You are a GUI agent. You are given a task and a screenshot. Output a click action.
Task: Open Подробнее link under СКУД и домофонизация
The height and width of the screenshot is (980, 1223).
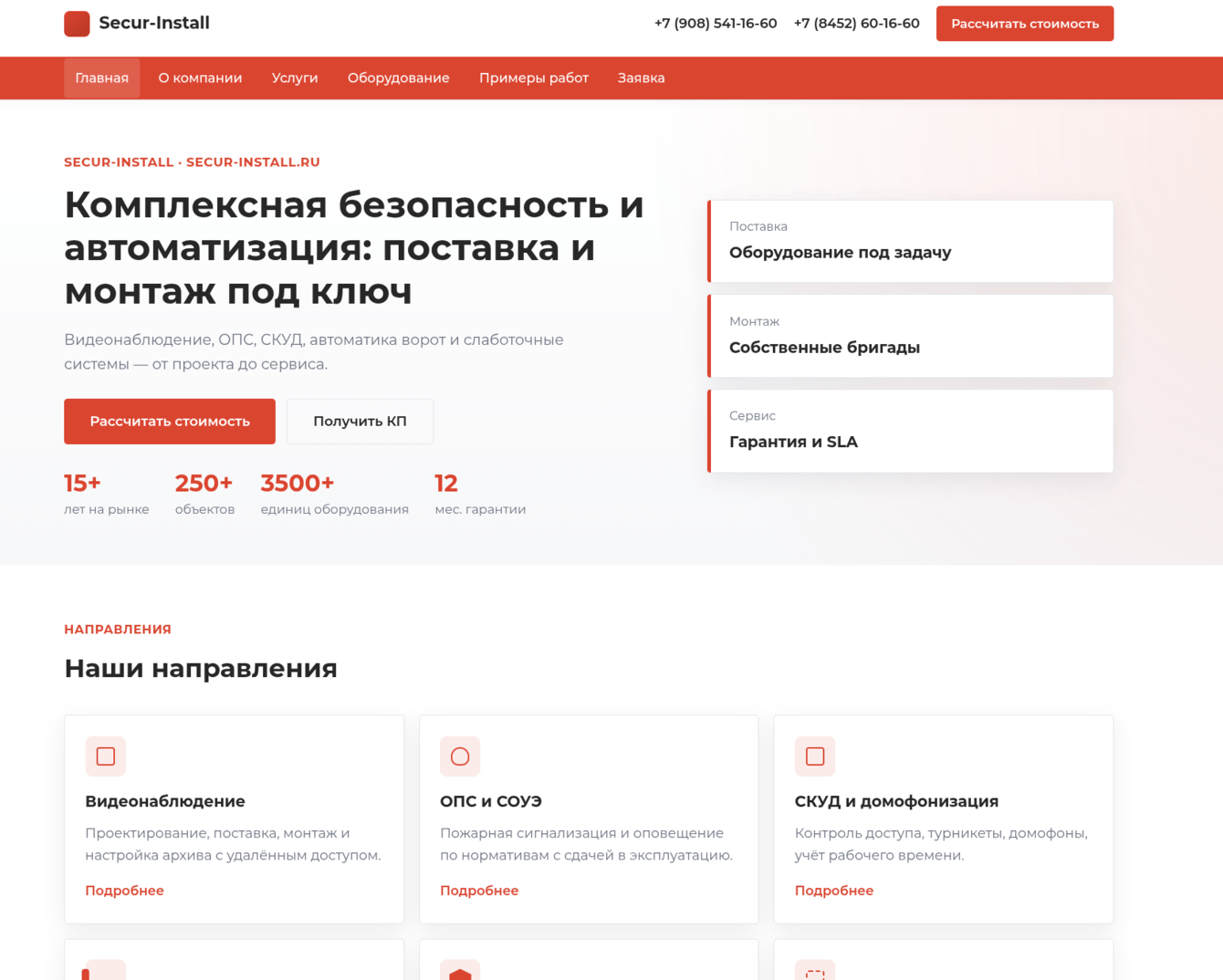(834, 891)
